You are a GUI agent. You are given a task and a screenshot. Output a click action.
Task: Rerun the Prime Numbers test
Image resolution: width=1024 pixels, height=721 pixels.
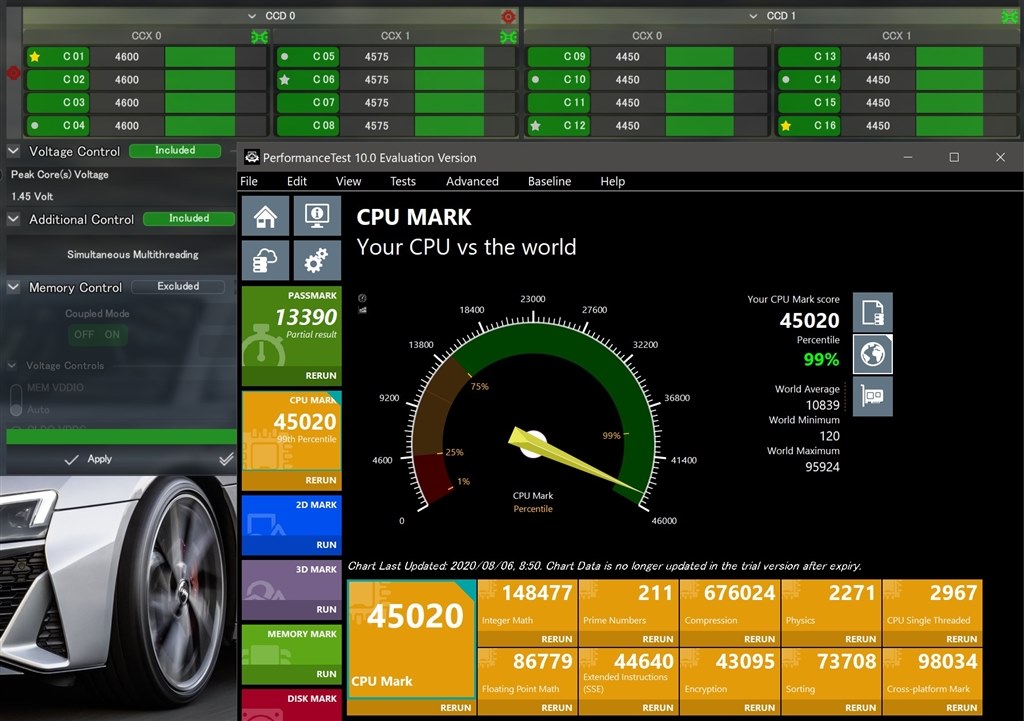pos(658,639)
